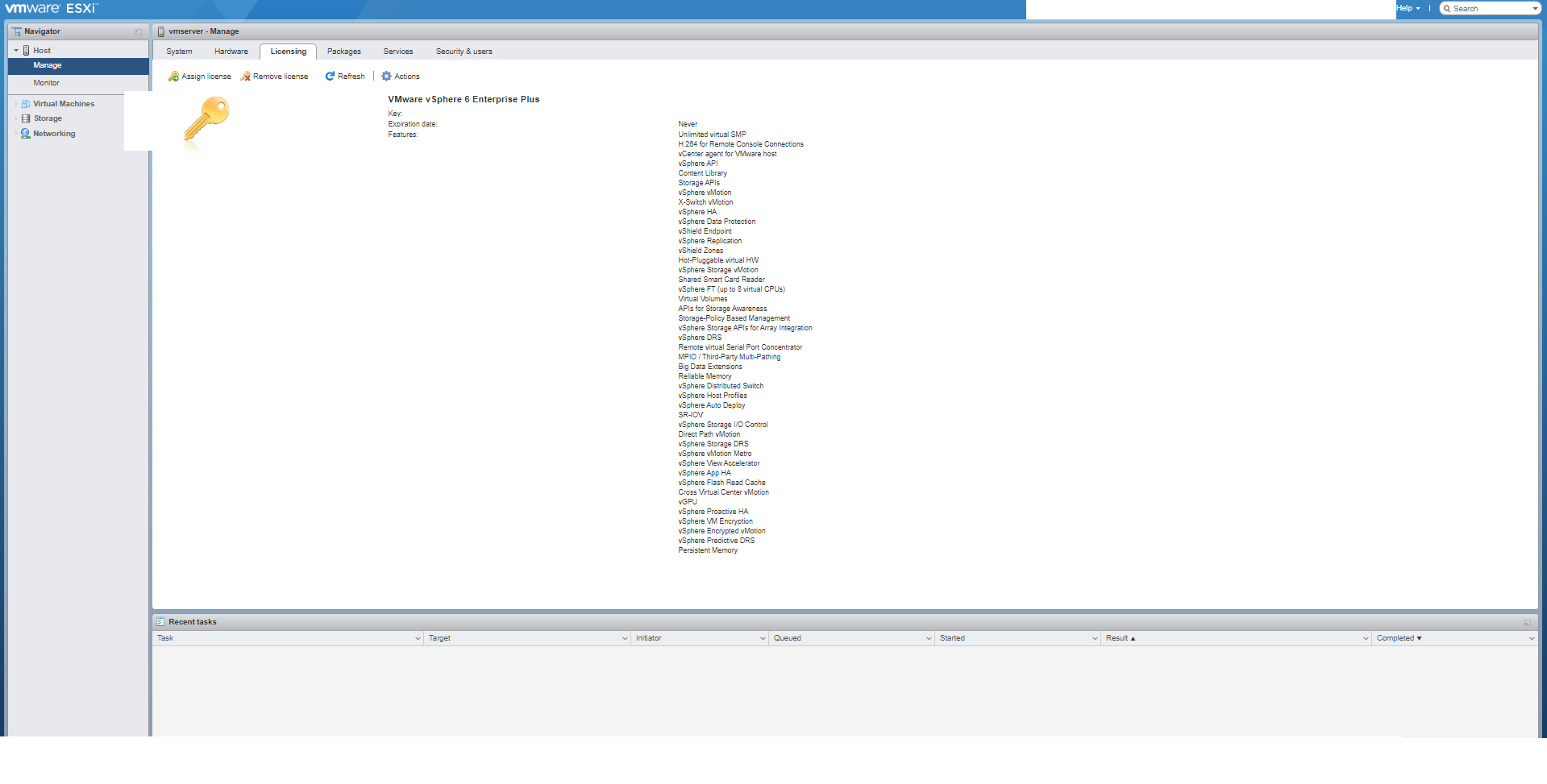Viewport: 1547px width, 784px height.
Task: Open the Security & users tab
Action: 464,52
